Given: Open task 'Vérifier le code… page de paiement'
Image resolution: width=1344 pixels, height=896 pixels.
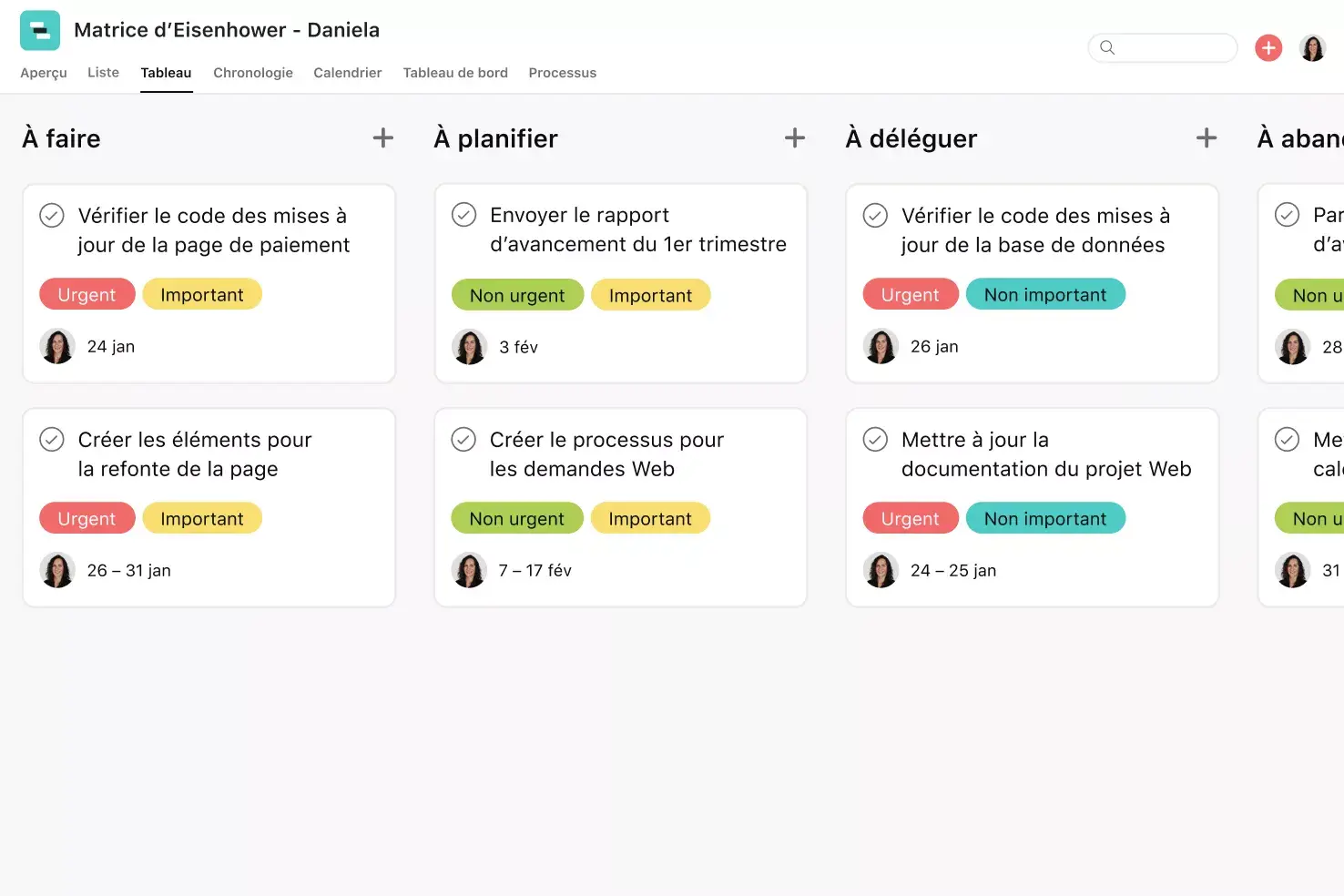Looking at the screenshot, I should coord(214,230).
